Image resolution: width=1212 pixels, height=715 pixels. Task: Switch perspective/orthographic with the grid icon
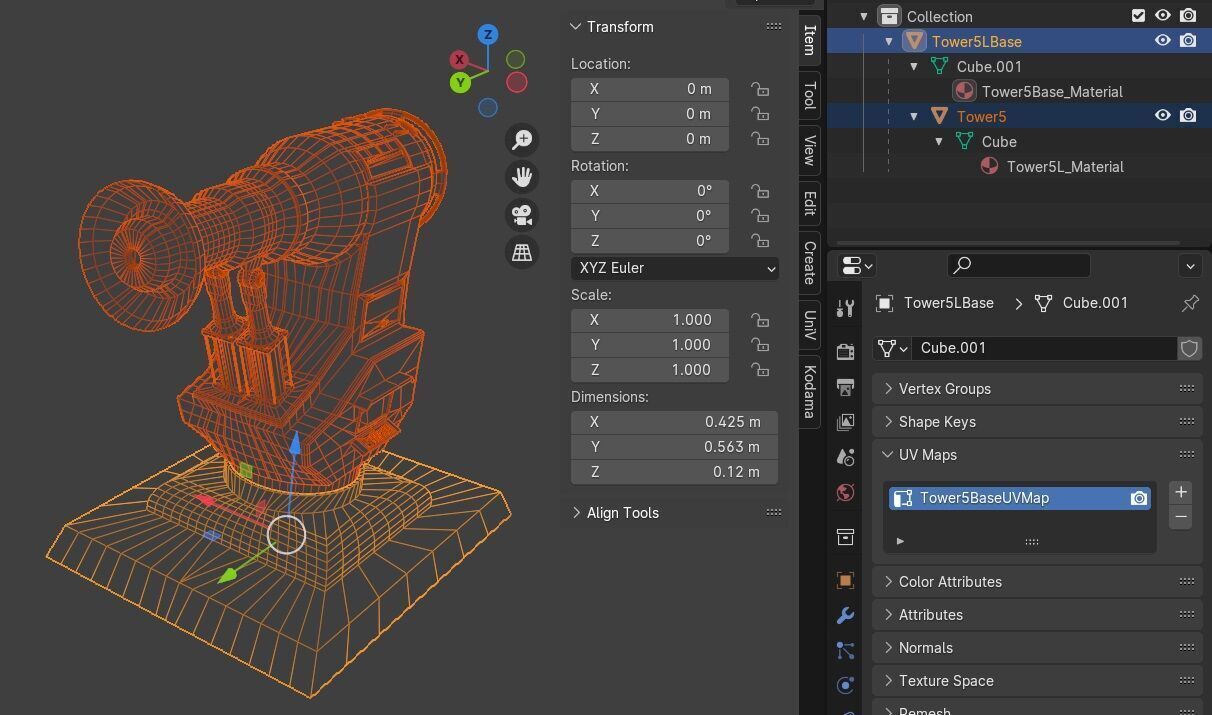coord(522,252)
